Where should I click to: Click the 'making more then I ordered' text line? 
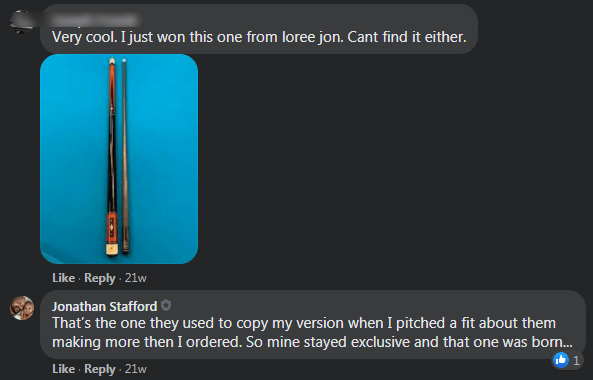[312, 342]
